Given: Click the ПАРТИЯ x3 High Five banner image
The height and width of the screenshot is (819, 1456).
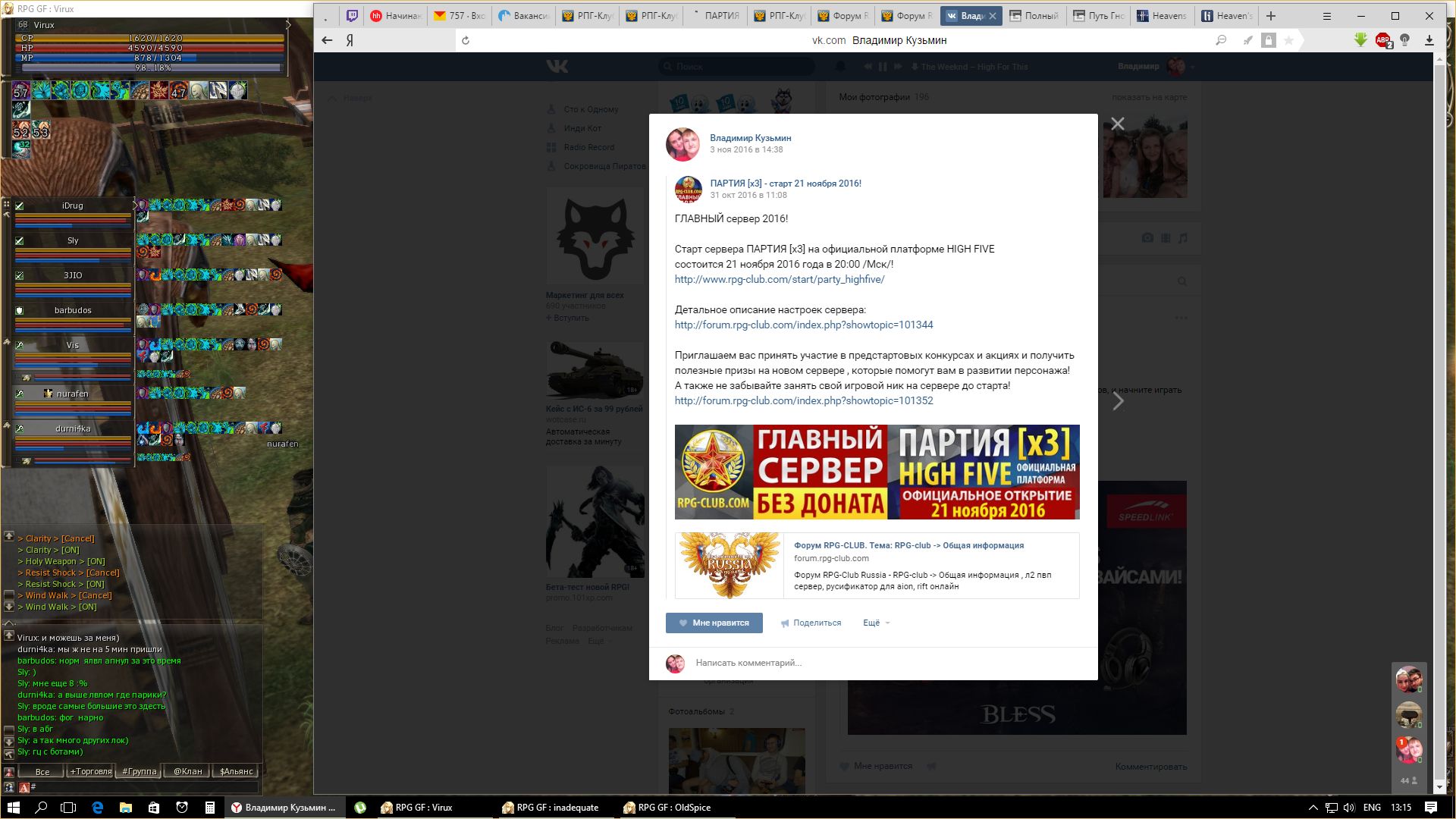Looking at the screenshot, I should click(877, 472).
